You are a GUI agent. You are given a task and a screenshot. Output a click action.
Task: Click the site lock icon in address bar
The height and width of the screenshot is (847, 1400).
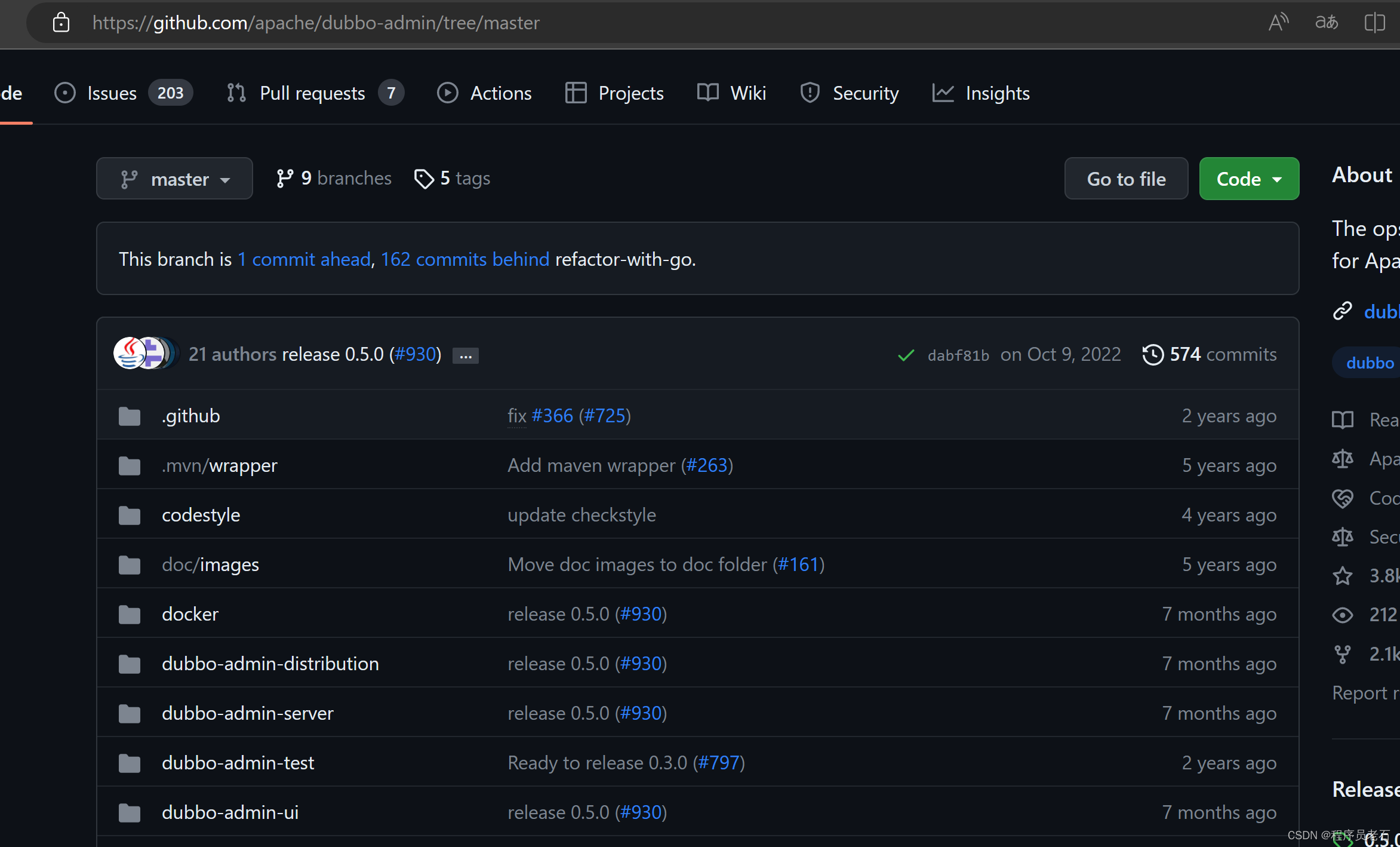pos(61,23)
